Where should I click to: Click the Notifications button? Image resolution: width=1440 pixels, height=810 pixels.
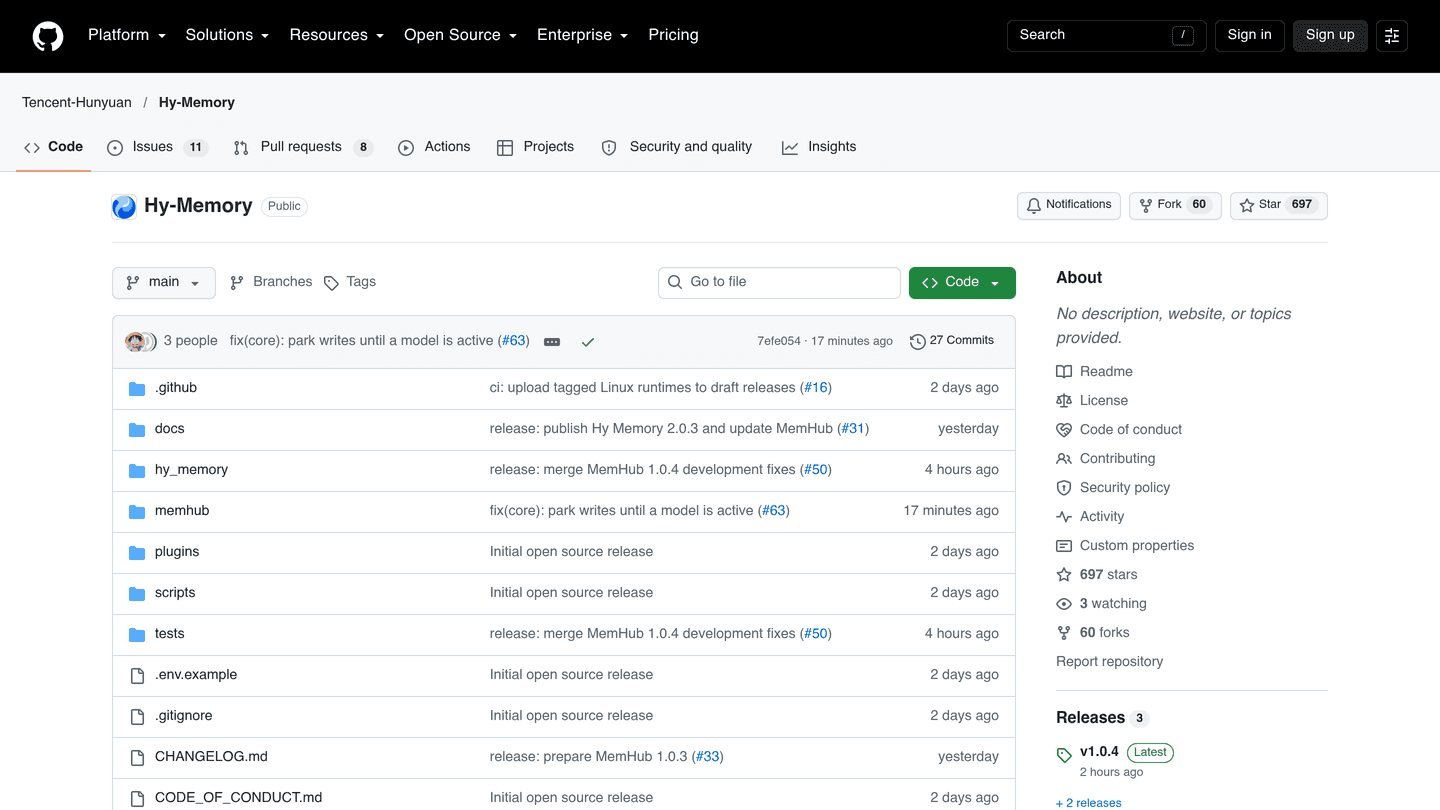coord(1069,206)
